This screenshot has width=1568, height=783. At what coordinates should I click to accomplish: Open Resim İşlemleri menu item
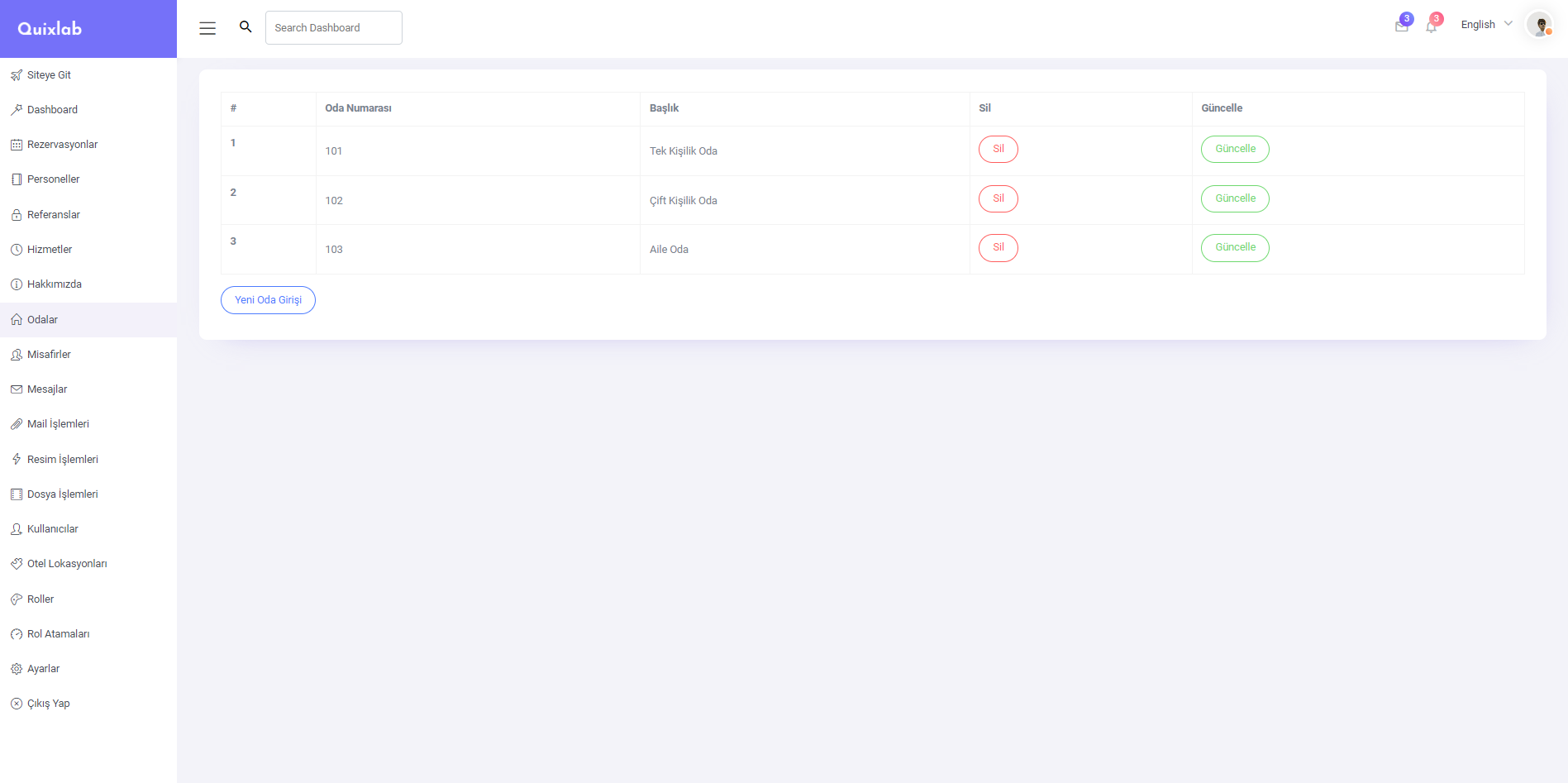pos(88,460)
